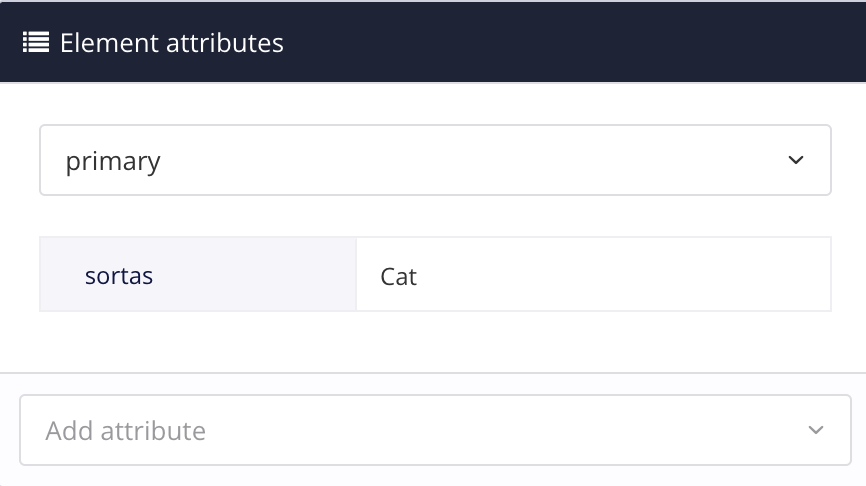This screenshot has height=486, width=866.
Task: Toggle the Add attribute down arrow
Action: (x=816, y=430)
